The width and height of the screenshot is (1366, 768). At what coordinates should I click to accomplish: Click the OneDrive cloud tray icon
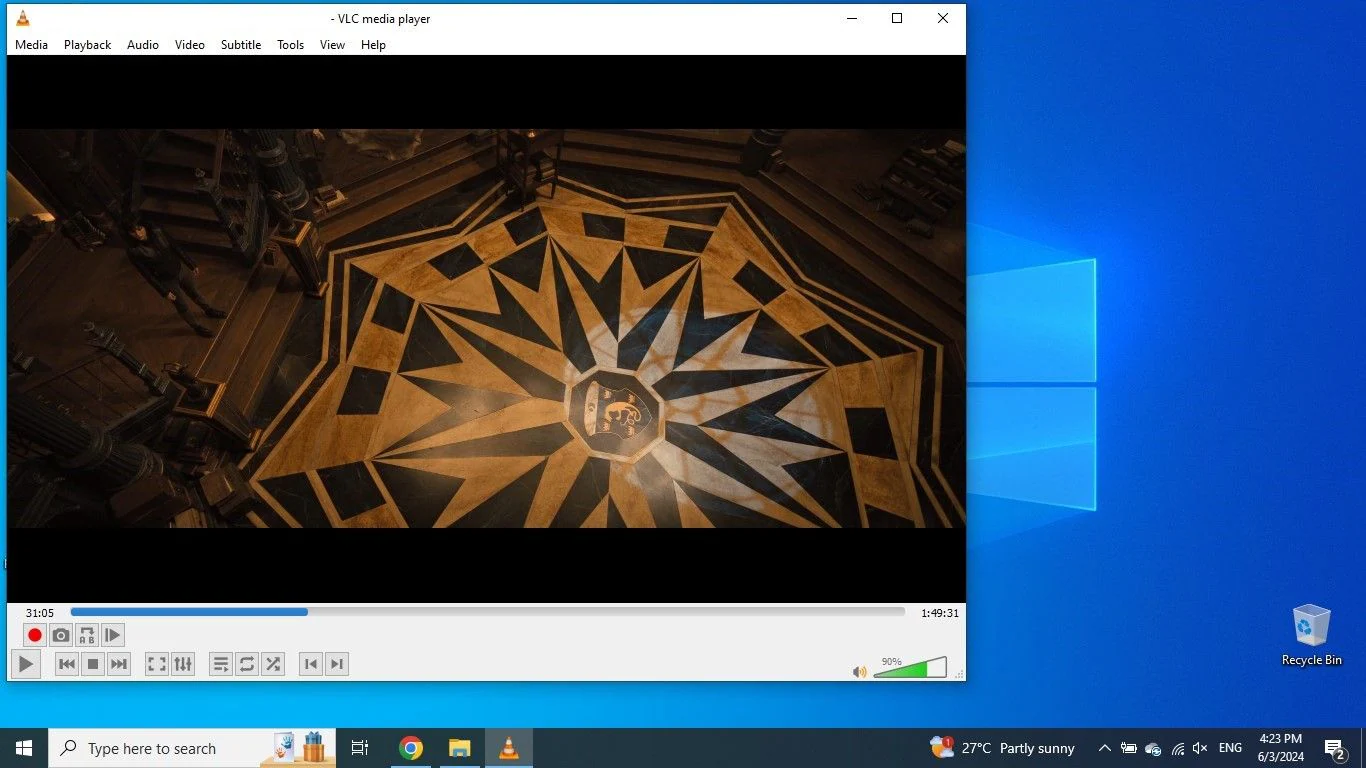pos(1153,748)
